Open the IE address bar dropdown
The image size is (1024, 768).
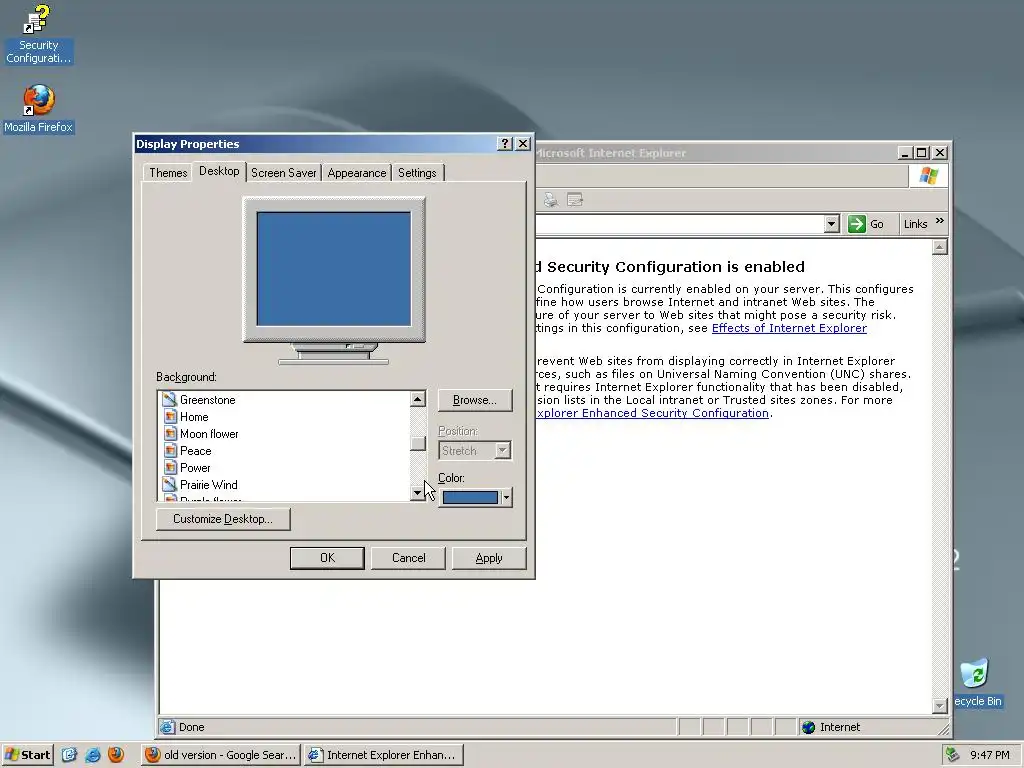831,224
